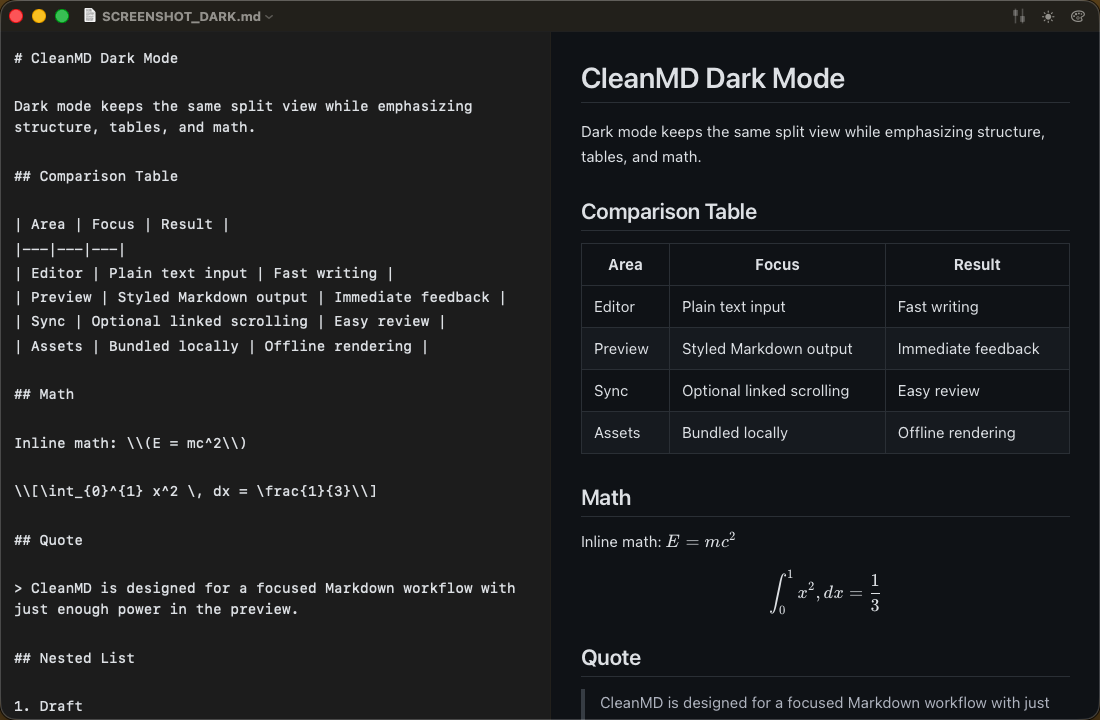The width and height of the screenshot is (1100, 720).
Task: Click the 'Quote' heading in the preview pane
Action: (611, 658)
